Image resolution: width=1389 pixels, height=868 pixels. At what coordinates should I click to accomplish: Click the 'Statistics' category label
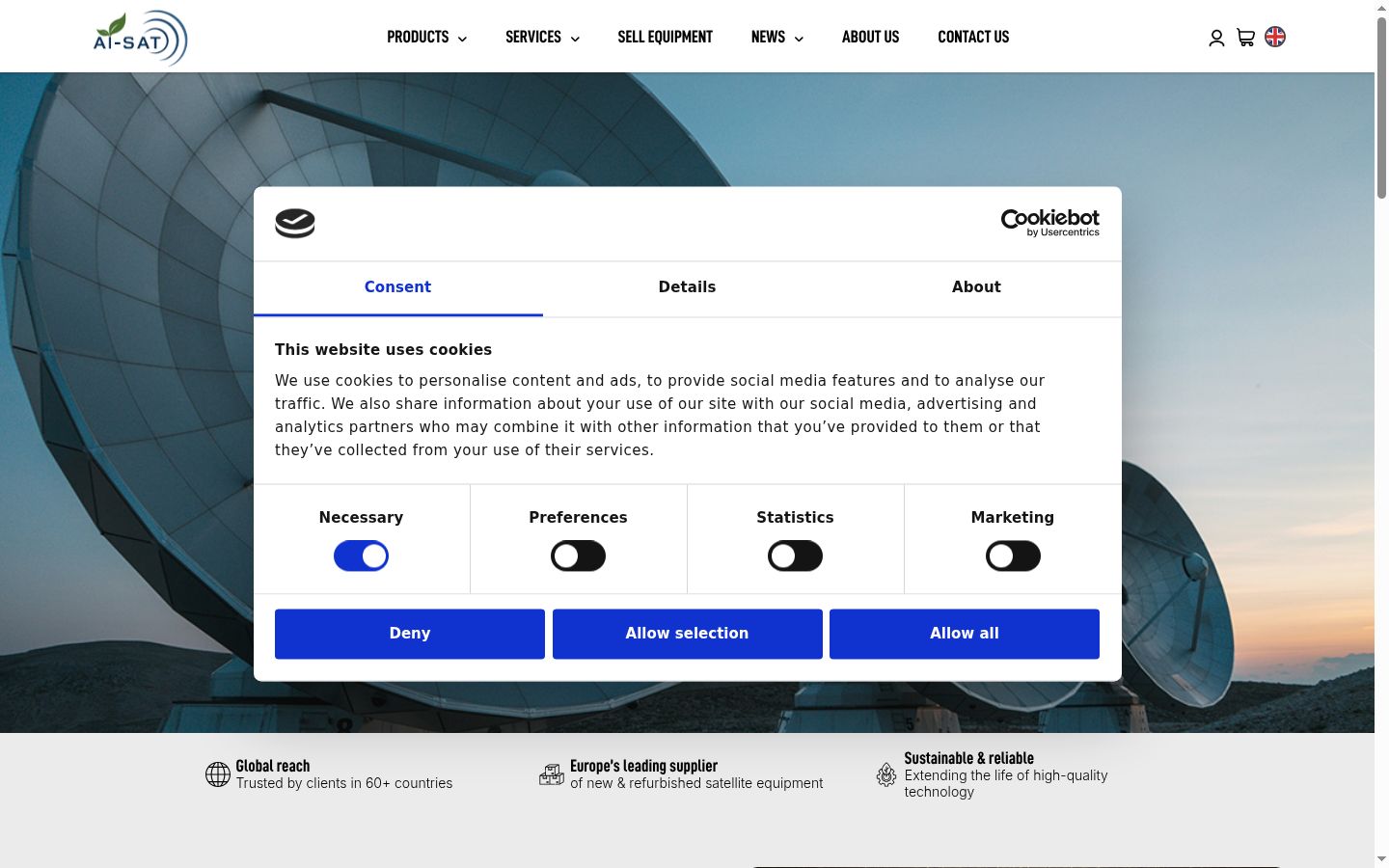point(795,518)
